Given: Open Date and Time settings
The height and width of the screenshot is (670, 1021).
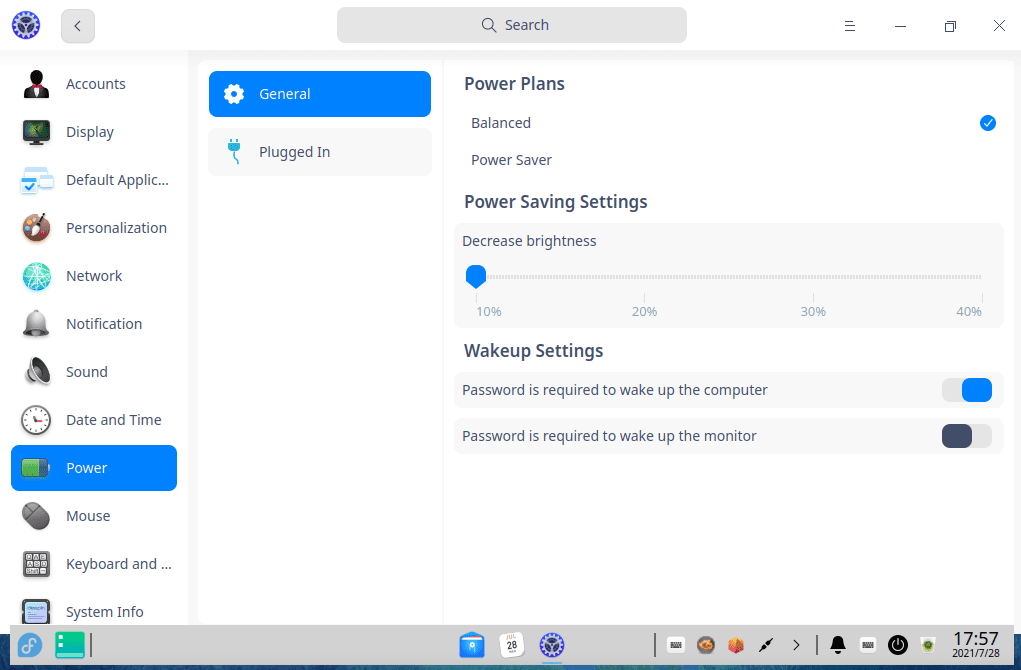Looking at the screenshot, I should pyautogui.click(x=94, y=420).
